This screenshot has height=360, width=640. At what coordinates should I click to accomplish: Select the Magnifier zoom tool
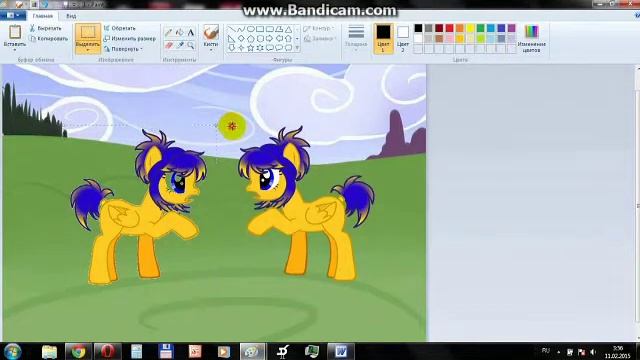(191, 45)
